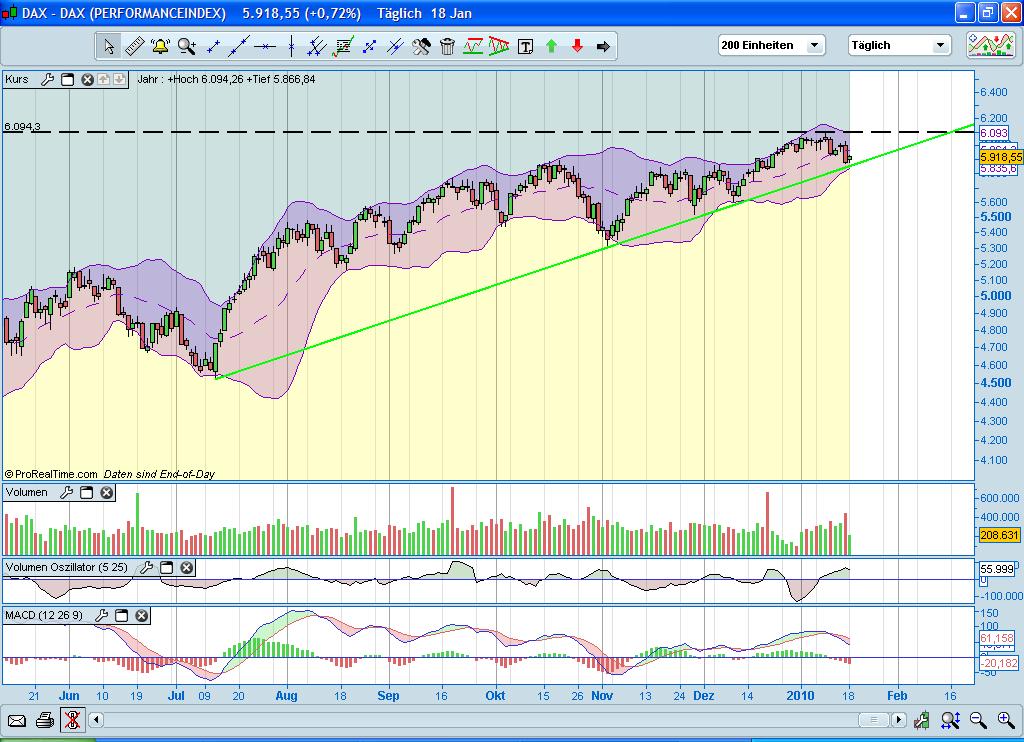
Task: Toggle the red scissors button in bottom toolbar
Action: pyautogui.click(x=72, y=719)
